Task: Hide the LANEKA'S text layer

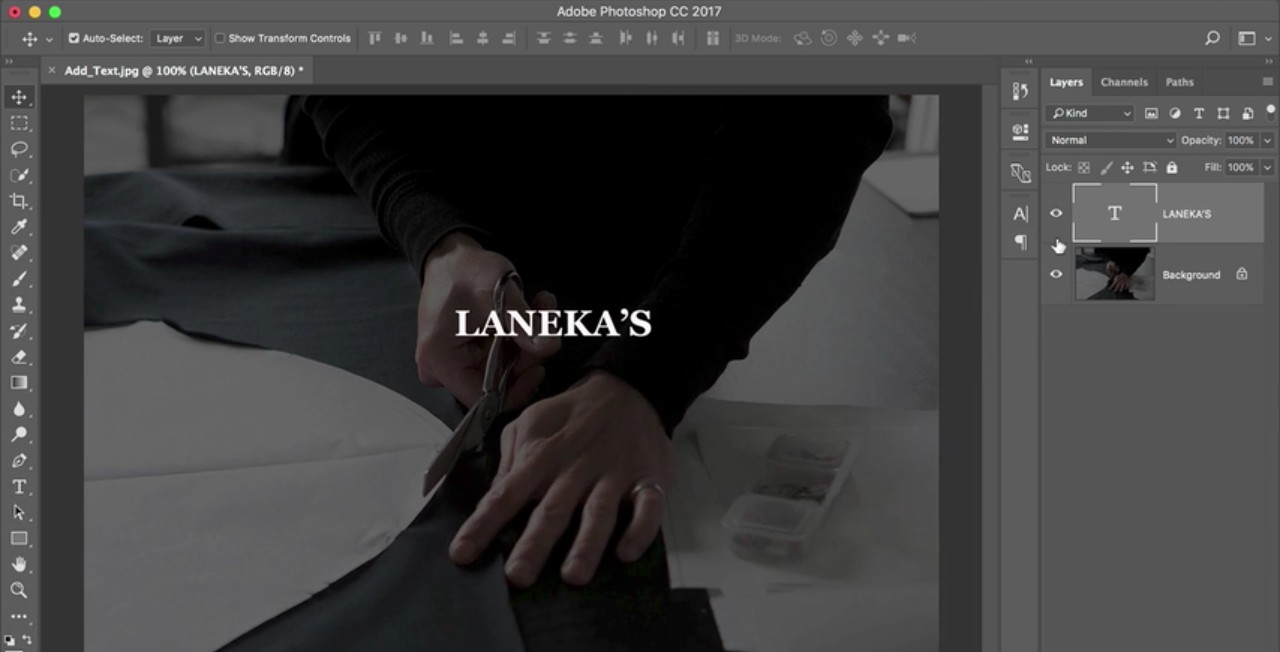Action: [1056, 213]
